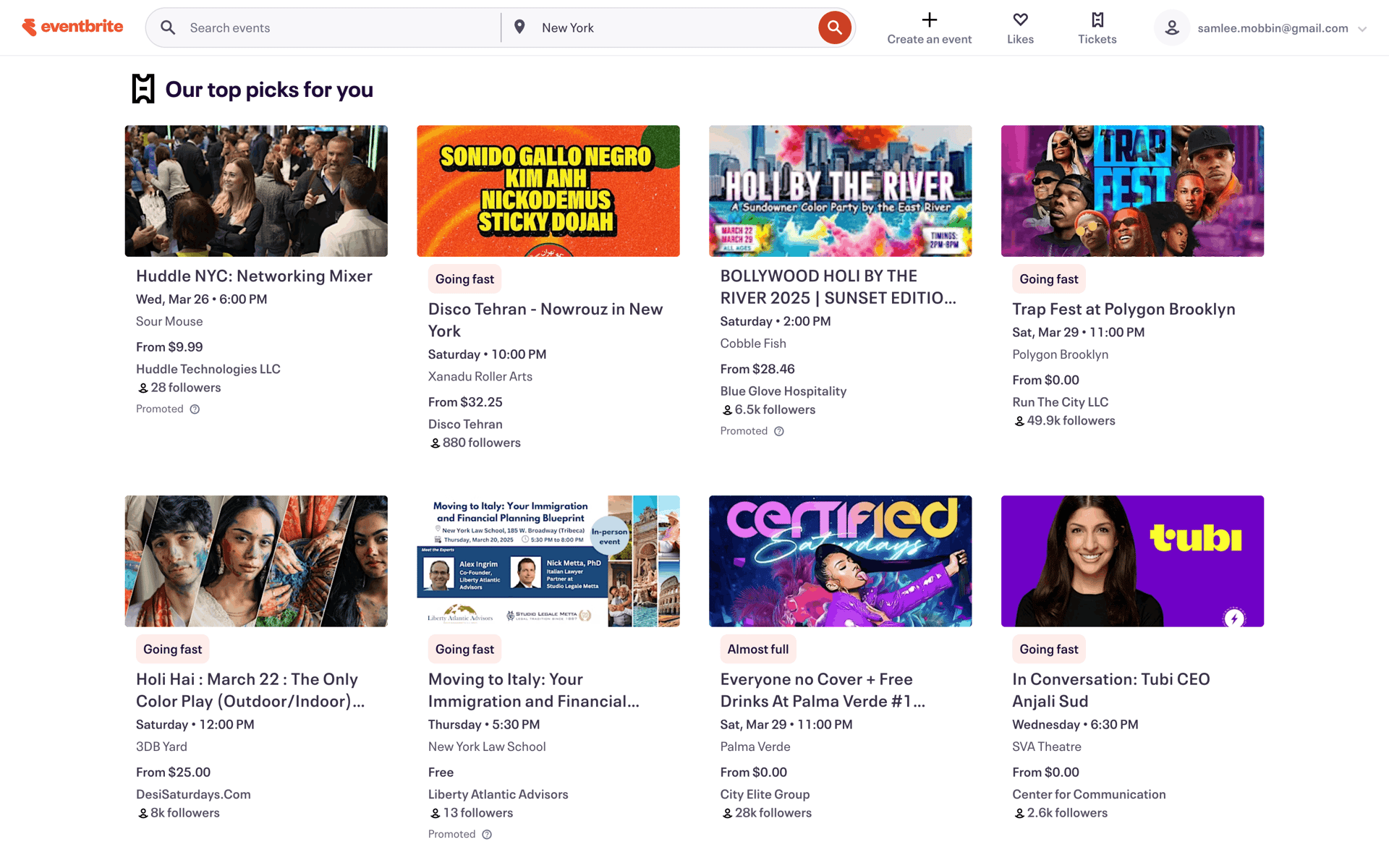
Task: Click the heart Likes icon
Action: (1020, 20)
